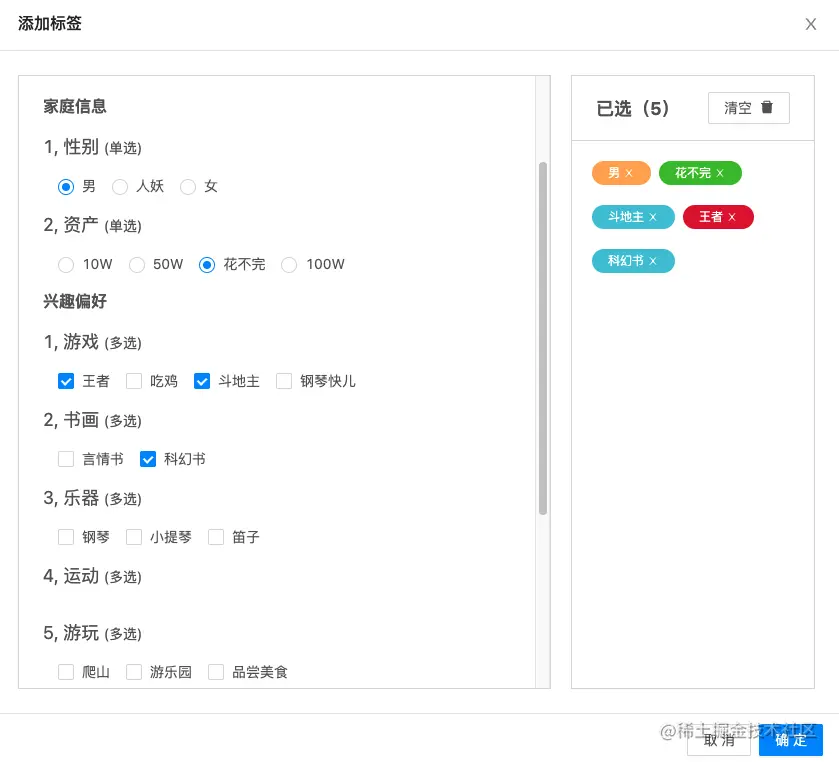Click the red 王者 tag label

pos(711,217)
